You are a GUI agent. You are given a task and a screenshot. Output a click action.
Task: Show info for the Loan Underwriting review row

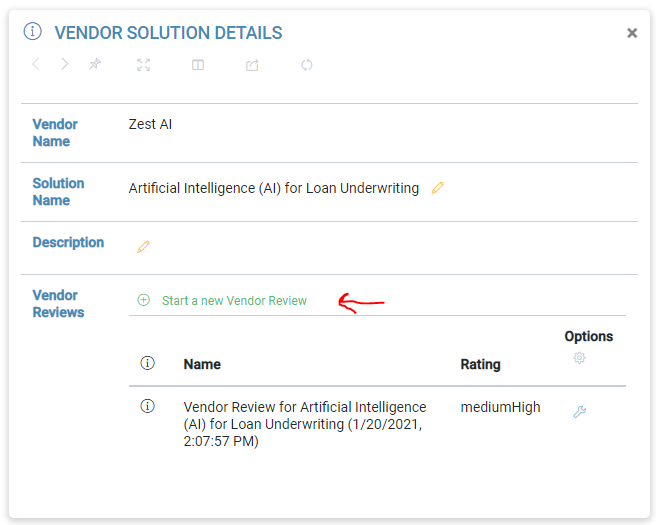click(148, 406)
